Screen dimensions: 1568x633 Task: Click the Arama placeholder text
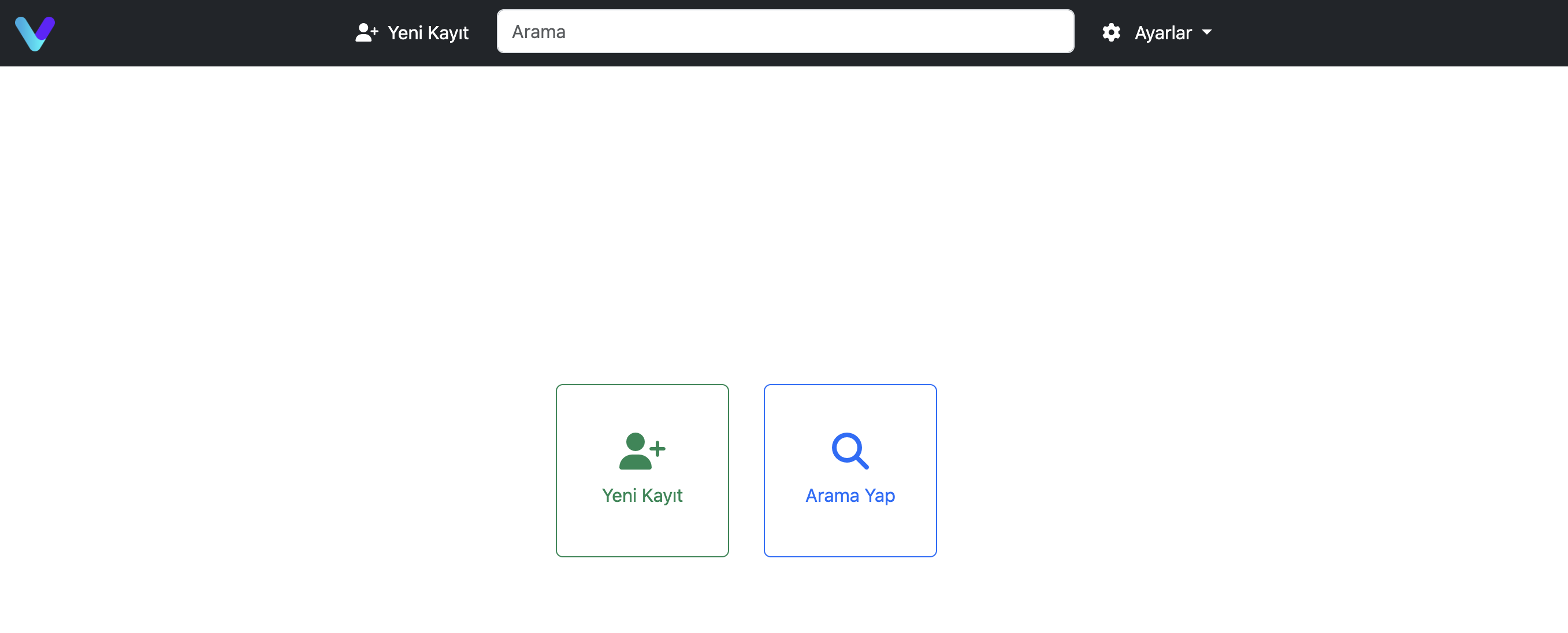[x=538, y=32]
